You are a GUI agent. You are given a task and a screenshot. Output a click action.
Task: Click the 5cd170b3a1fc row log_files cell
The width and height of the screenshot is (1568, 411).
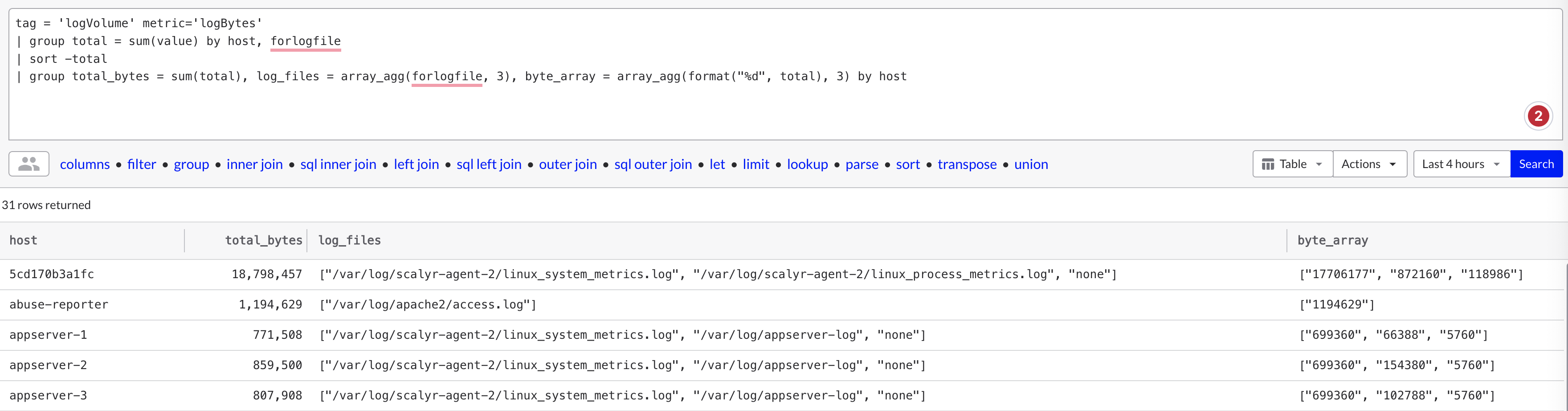pos(718,275)
